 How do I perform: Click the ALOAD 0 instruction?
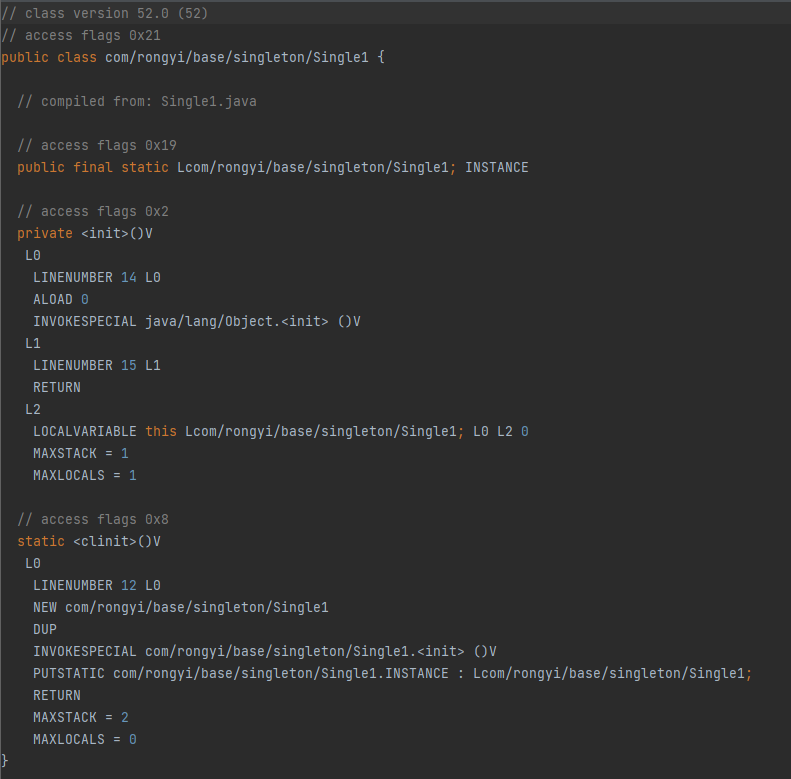click(x=60, y=299)
